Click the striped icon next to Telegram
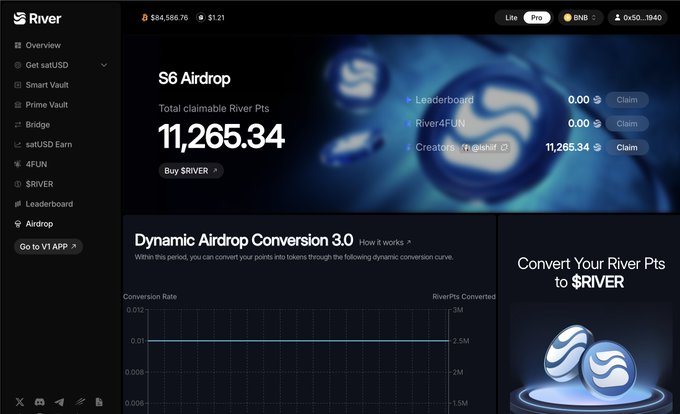680x414 pixels. click(x=79, y=402)
